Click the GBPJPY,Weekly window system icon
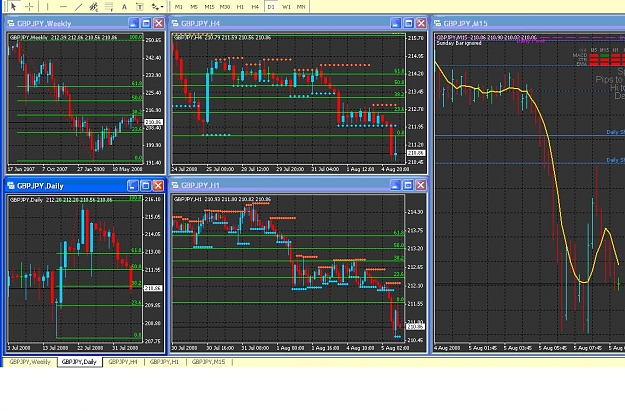Viewport: 625px width, 411px height. [x=11, y=24]
